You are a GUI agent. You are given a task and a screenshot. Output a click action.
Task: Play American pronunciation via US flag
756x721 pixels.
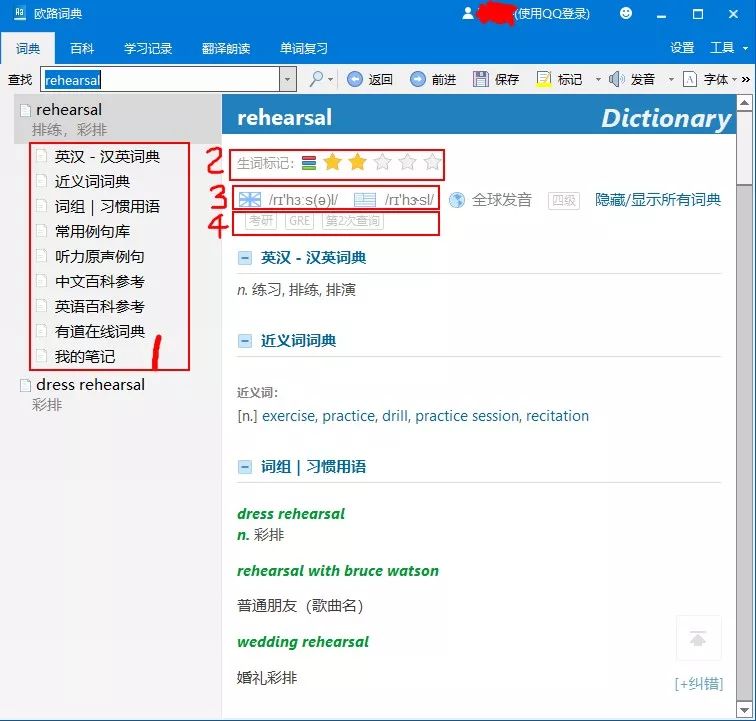(365, 199)
